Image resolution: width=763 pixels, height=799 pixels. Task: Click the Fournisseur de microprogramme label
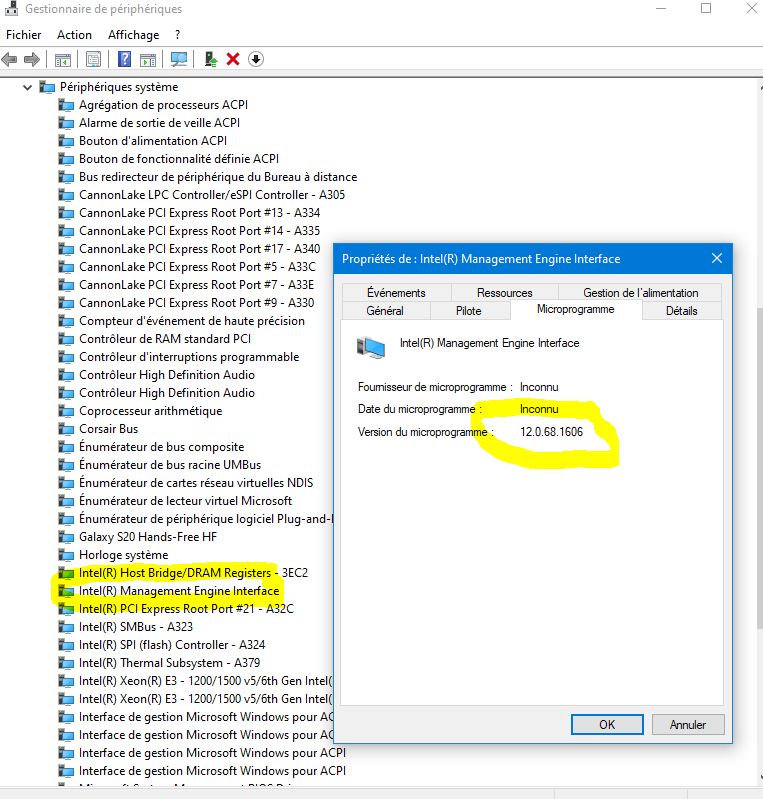pyautogui.click(x=435, y=387)
